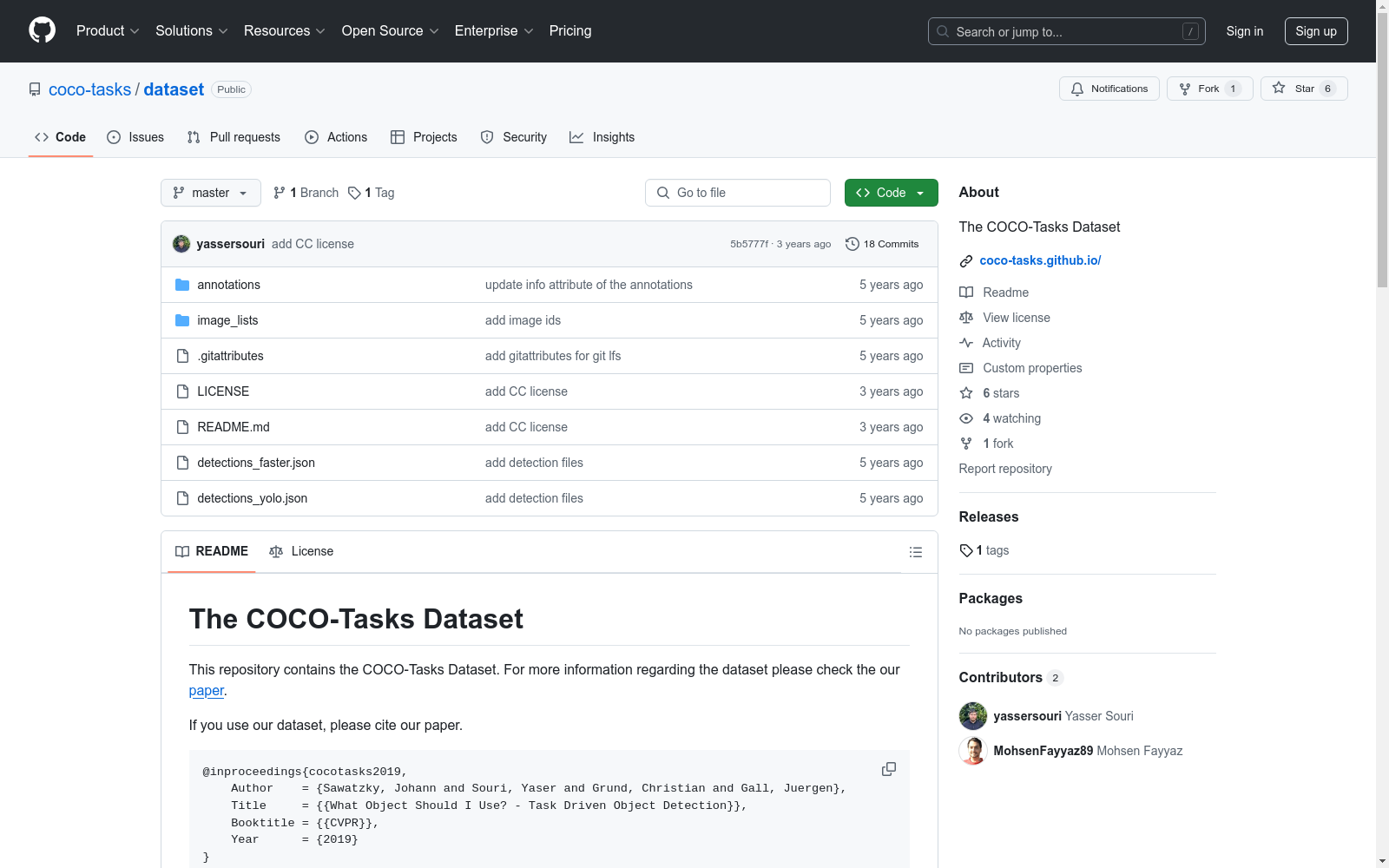
Task: Click 'update info attribute of the annotations' message
Action: 589,285
